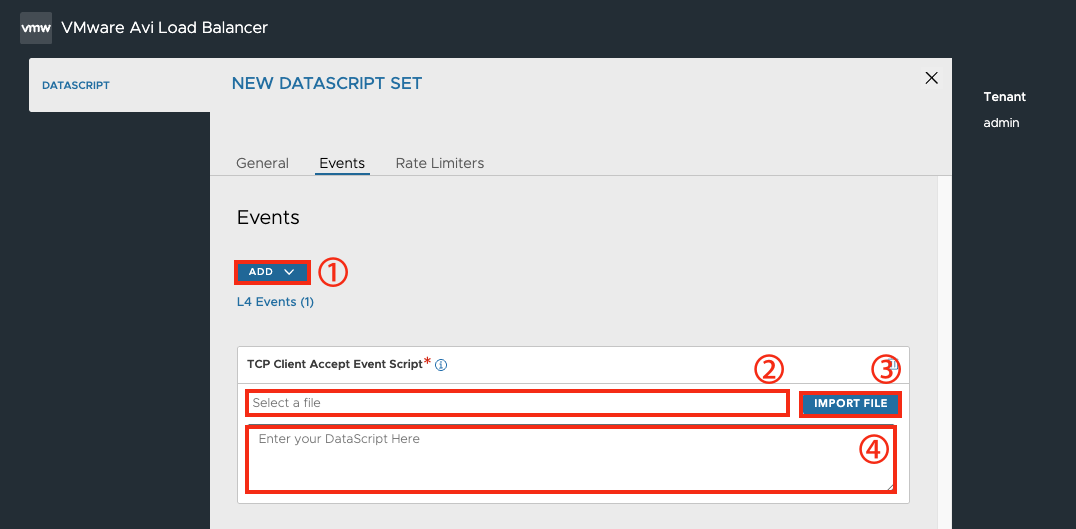Viewport: 1076px width, 529px height.
Task: Close the New DataScript Set dialog
Action: [931, 78]
